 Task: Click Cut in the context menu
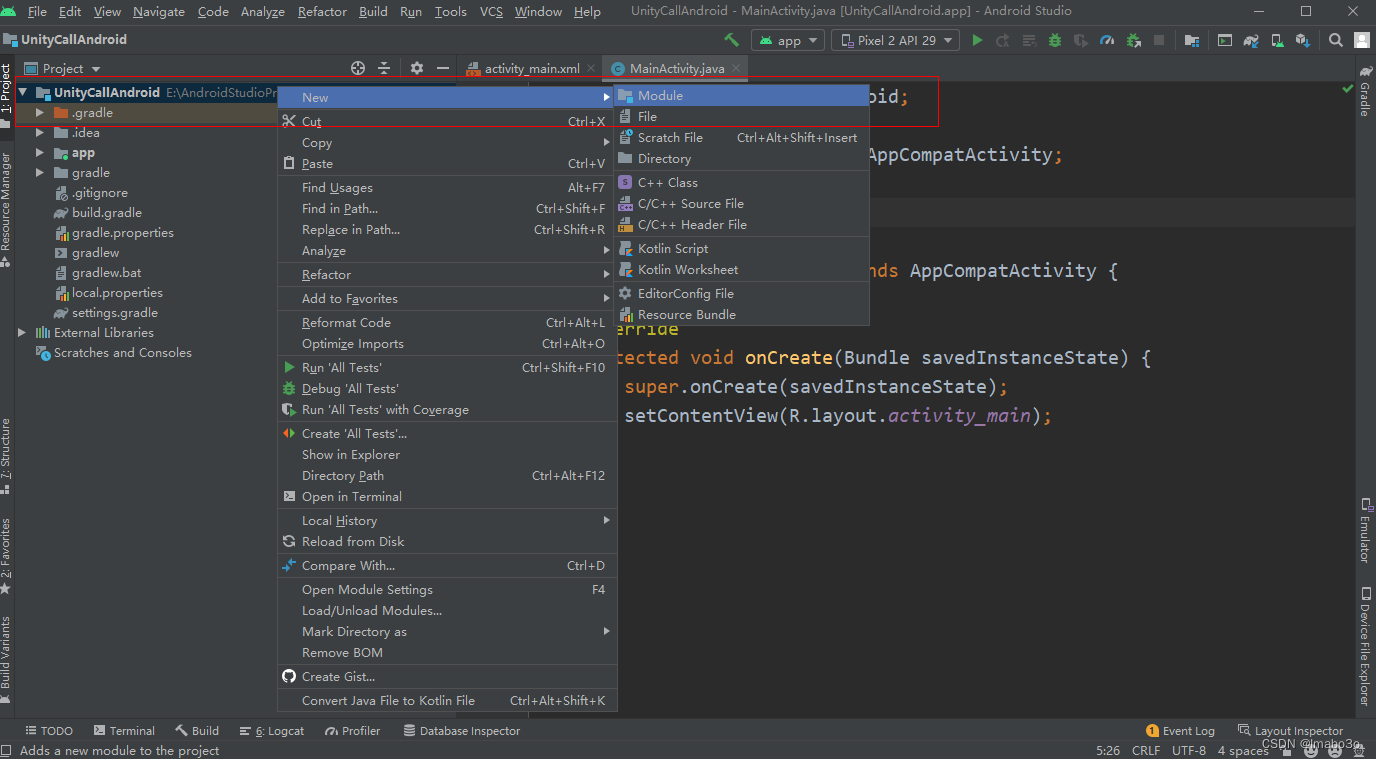pos(446,121)
